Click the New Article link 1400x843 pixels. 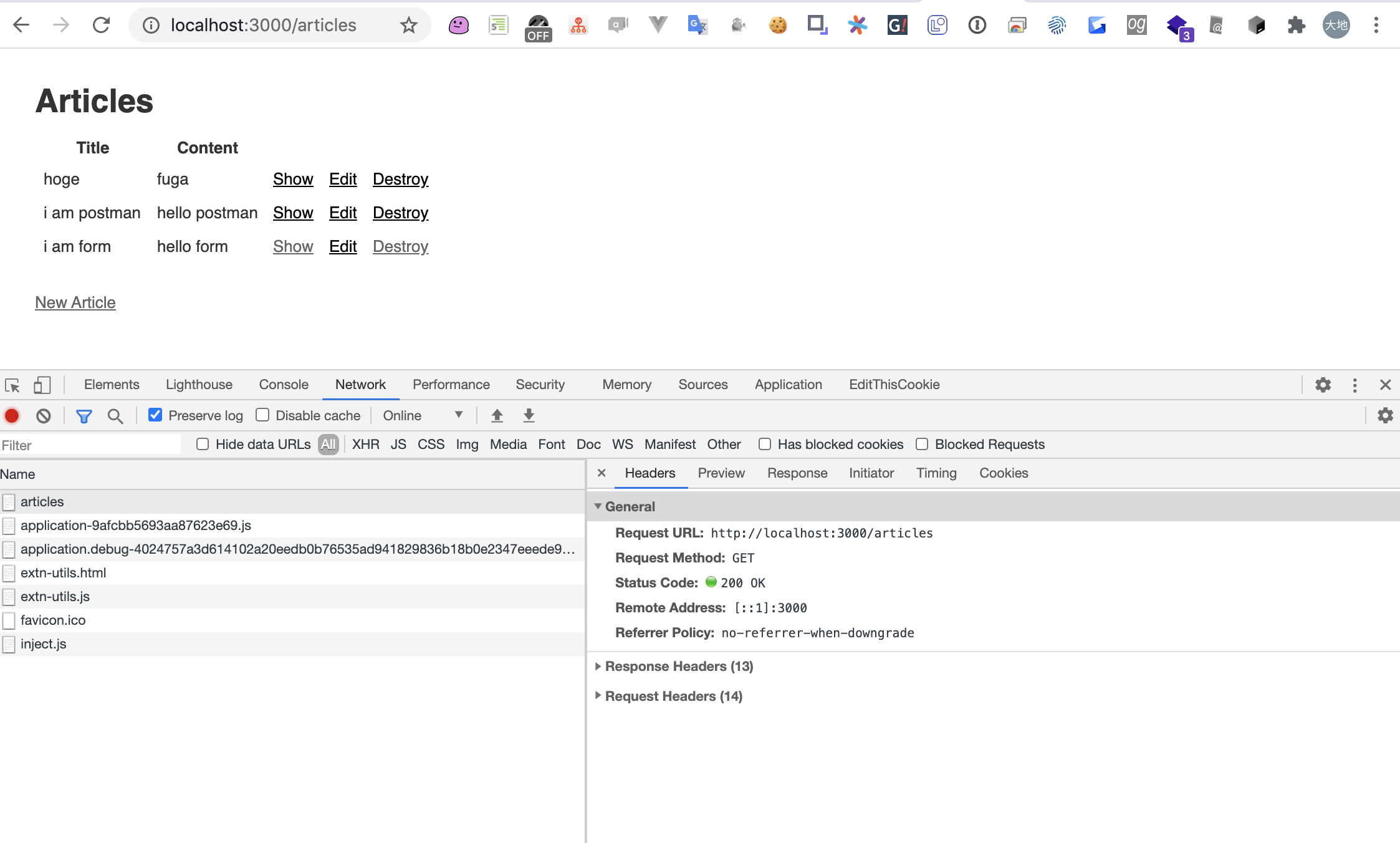(x=75, y=302)
